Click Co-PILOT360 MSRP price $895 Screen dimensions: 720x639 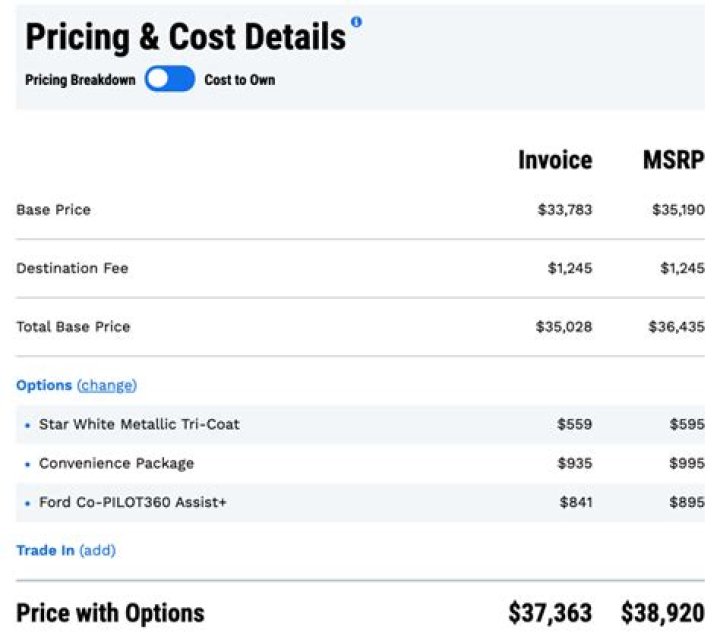point(687,502)
